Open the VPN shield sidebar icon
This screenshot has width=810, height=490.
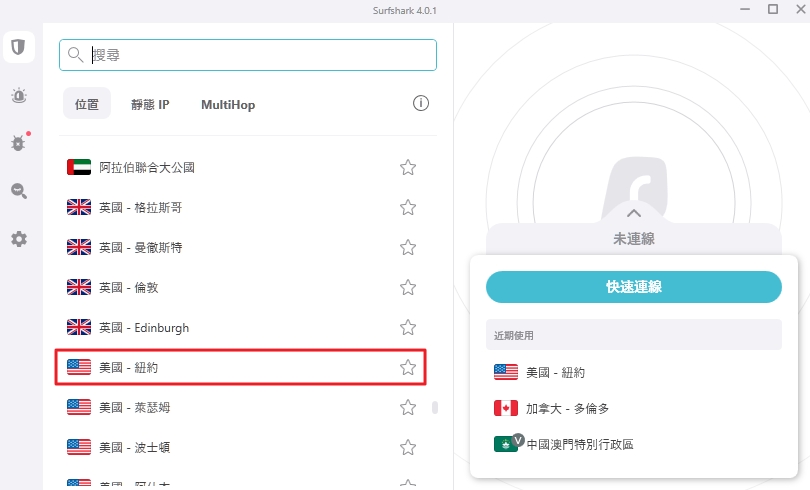pyautogui.click(x=19, y=47)
